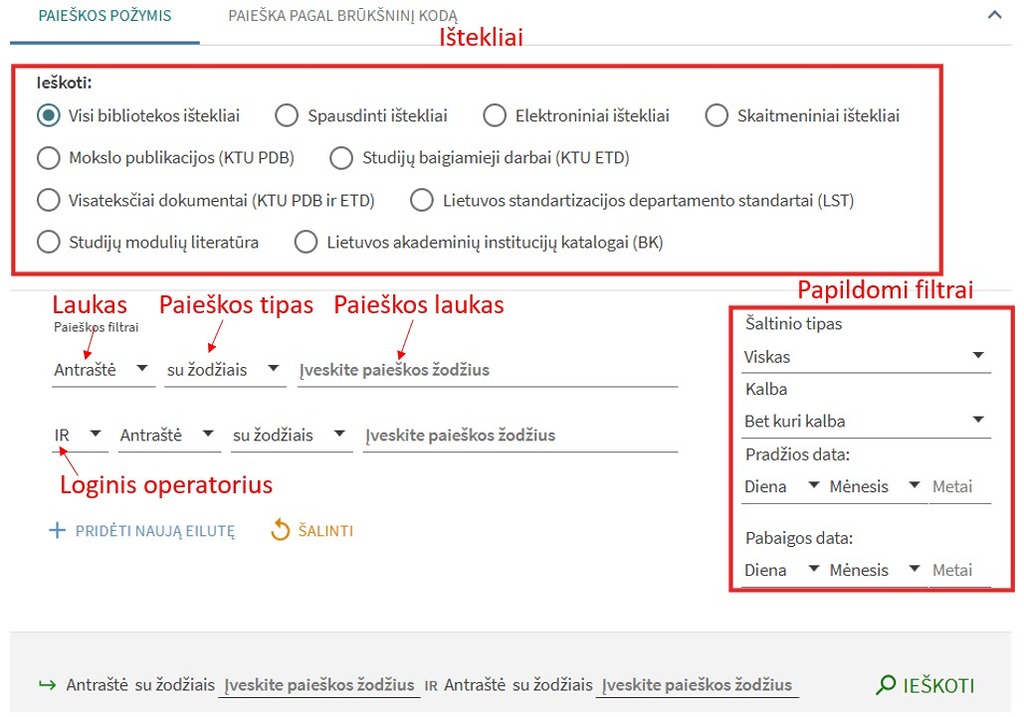The width and height of the screenshot is (1024, 717).
Task: Click first row search words input field
Action: point(488,370)
